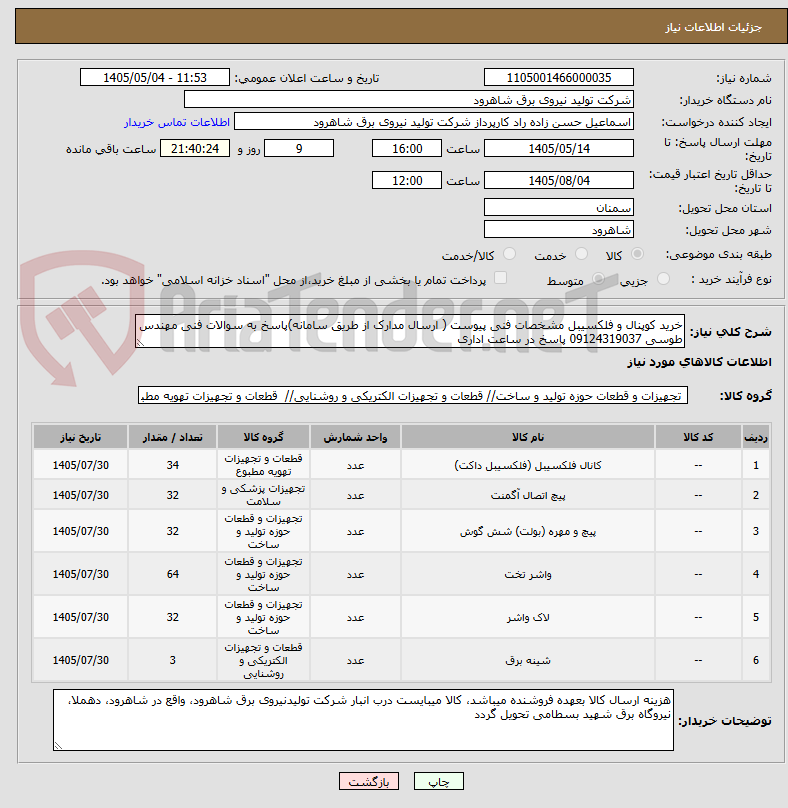The height and width of the screenshot is (808, 788).
Task: Click item name کانال فلکسیبل (فلکسیبل داکت)
Action: click(x=528, y=465)
